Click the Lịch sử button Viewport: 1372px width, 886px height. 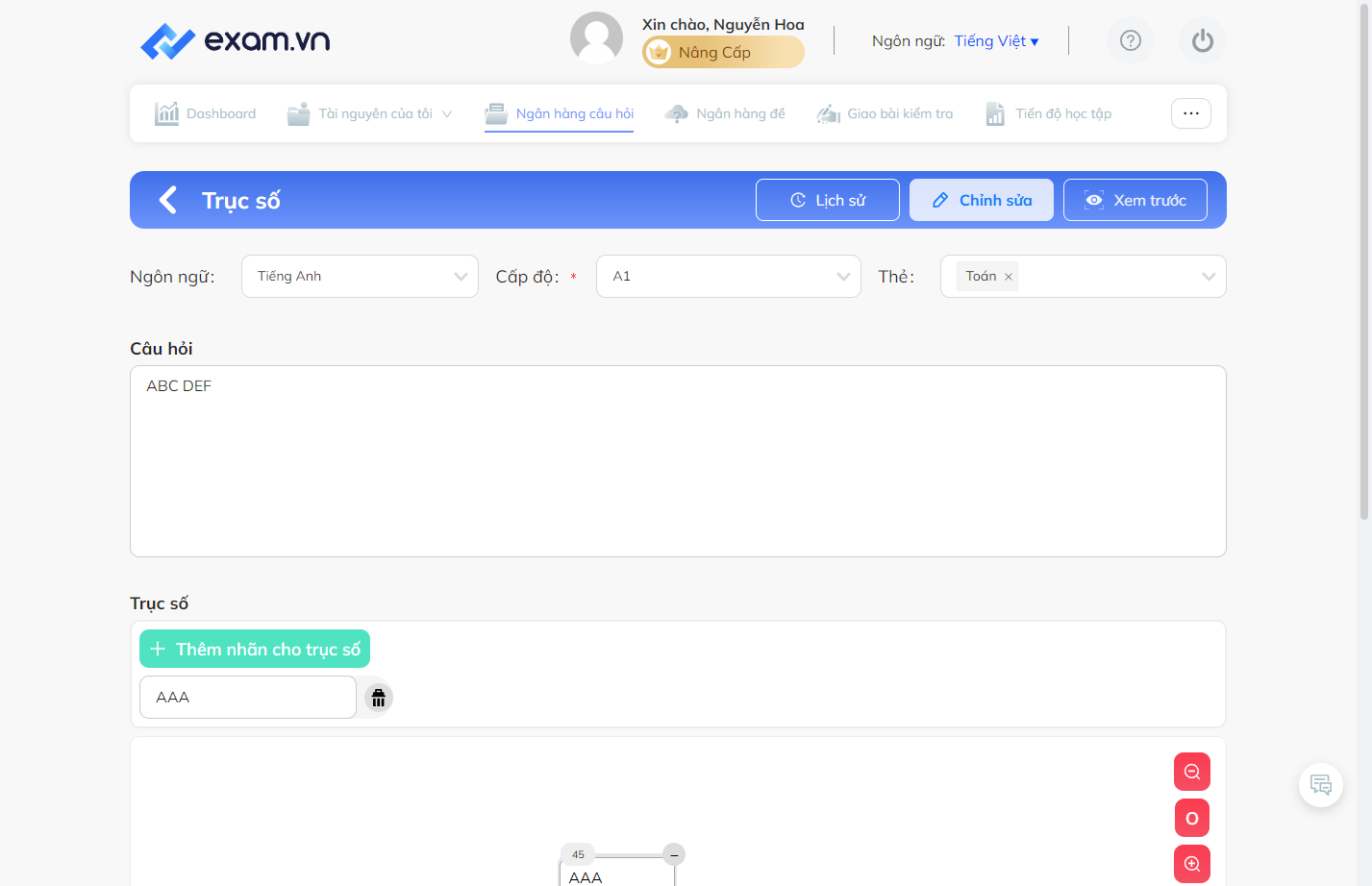(x=828, y=200)
